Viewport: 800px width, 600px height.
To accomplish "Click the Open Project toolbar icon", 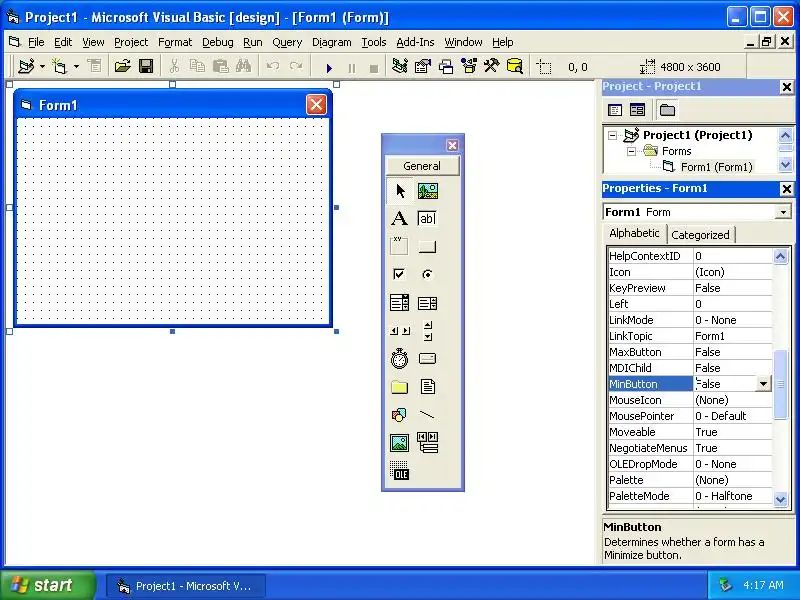I will tap(122, 66).
